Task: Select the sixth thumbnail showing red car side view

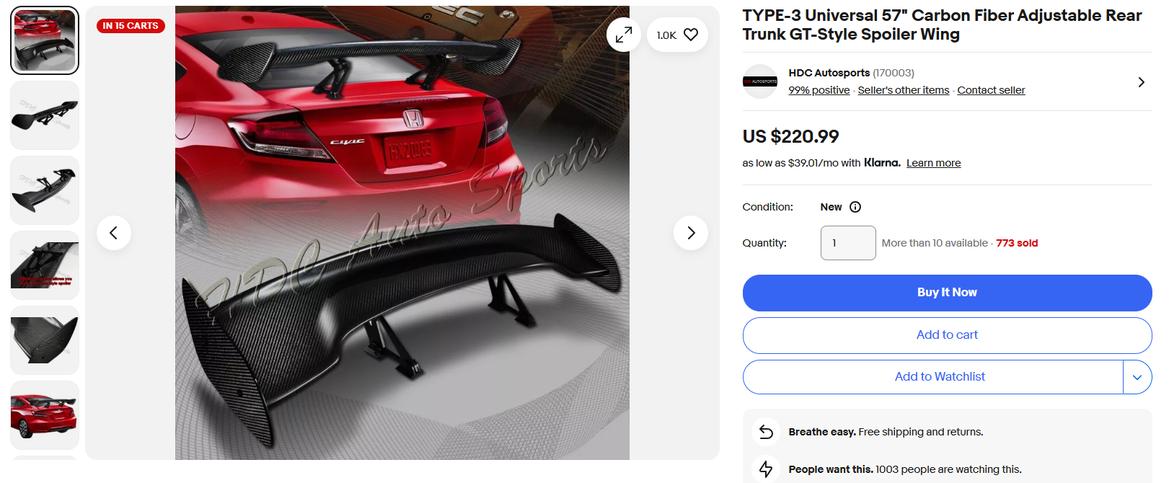Action: pos(45,415)
